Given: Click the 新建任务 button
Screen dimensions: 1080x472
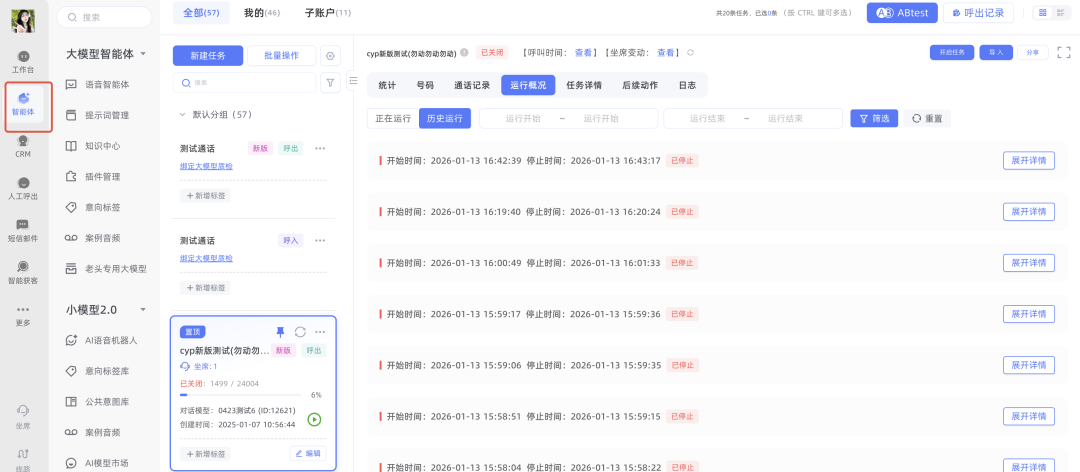Looking at the screenshot, I should (x=207, y=56).
